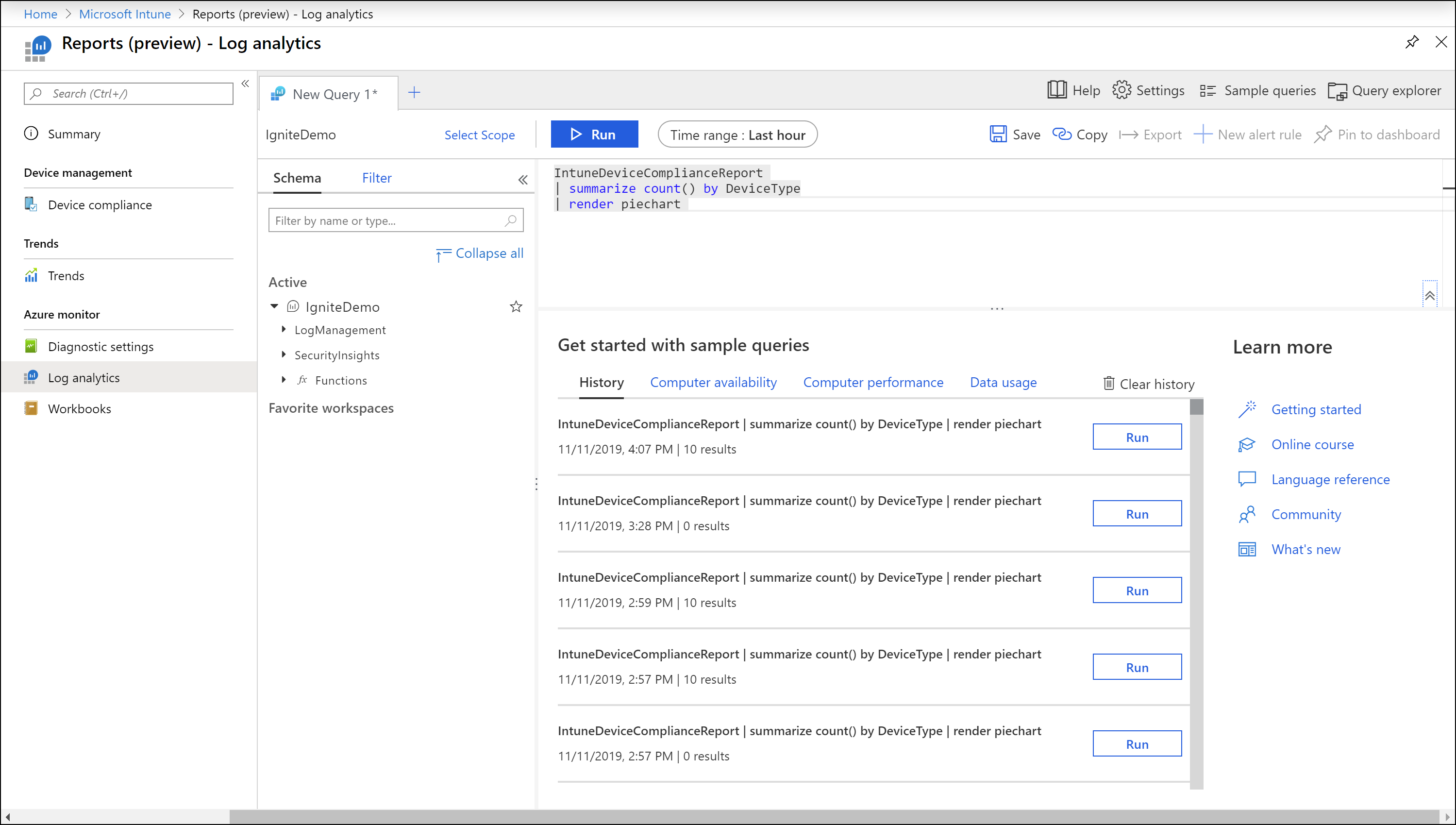
Task: Collapse the Schema and Filter panel
Action: pos(523,179)
